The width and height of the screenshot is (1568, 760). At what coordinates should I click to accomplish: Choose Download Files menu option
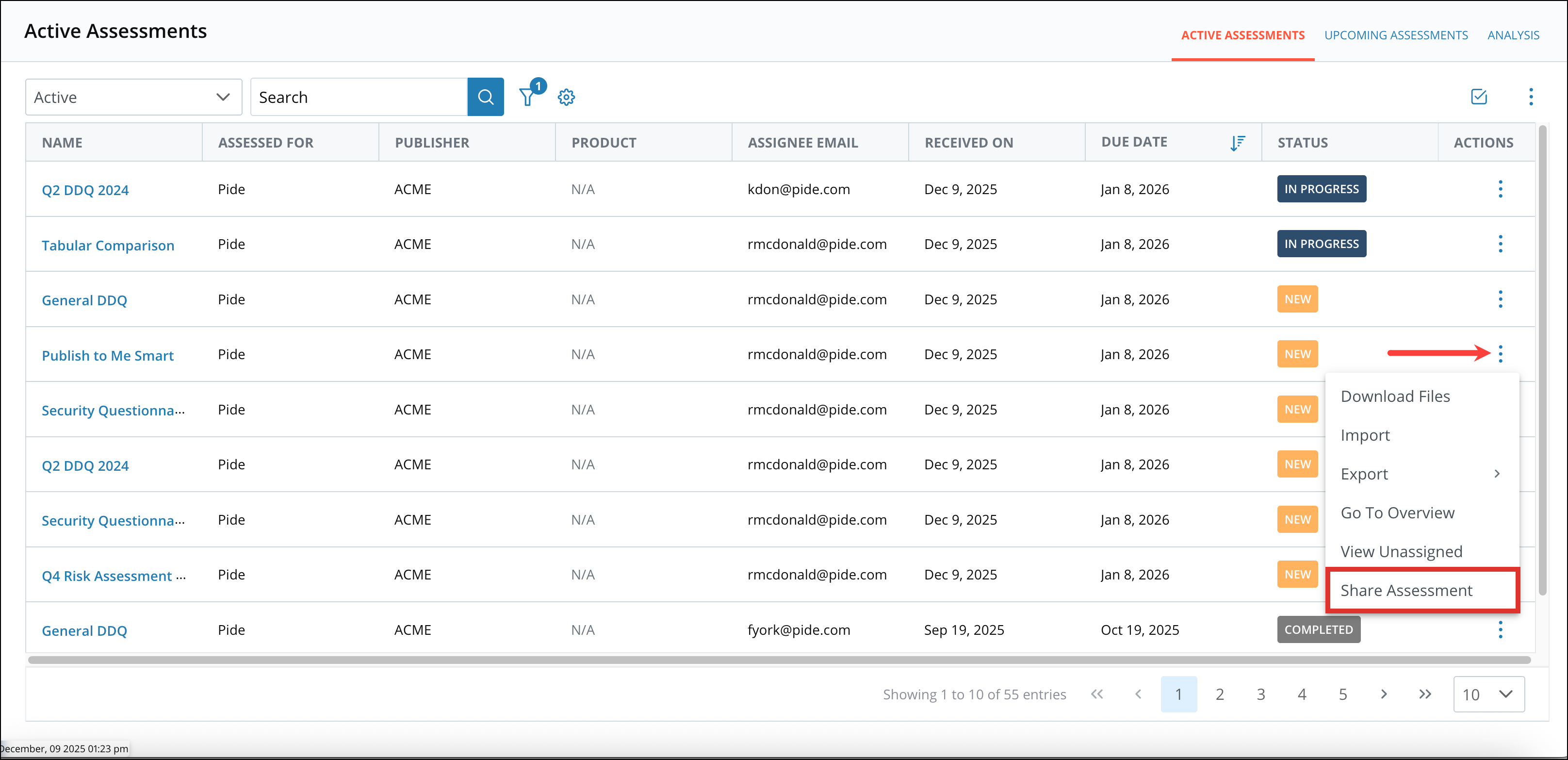point(1395,397)
